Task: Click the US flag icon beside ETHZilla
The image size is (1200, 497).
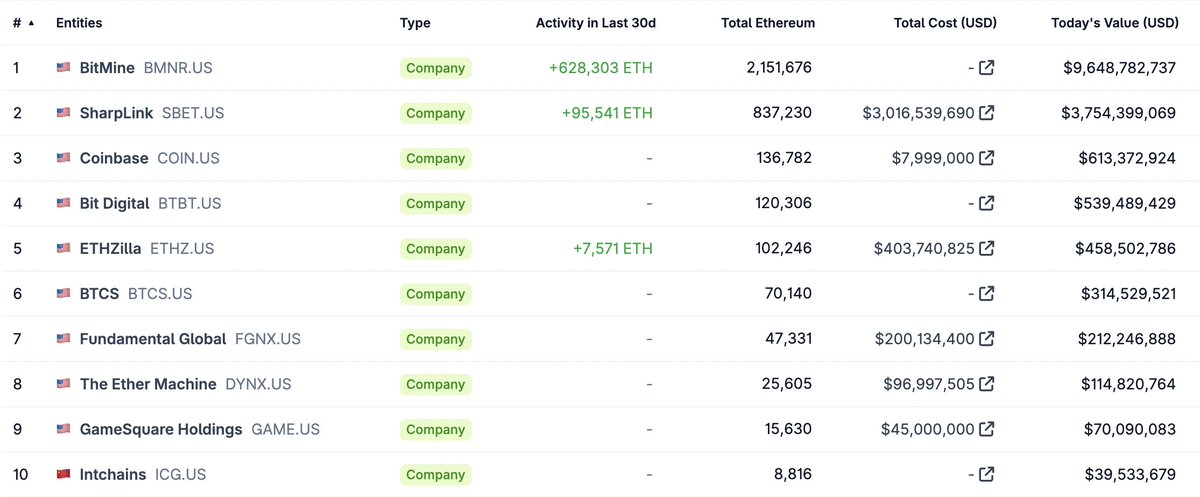Action: tap(64, 248)
